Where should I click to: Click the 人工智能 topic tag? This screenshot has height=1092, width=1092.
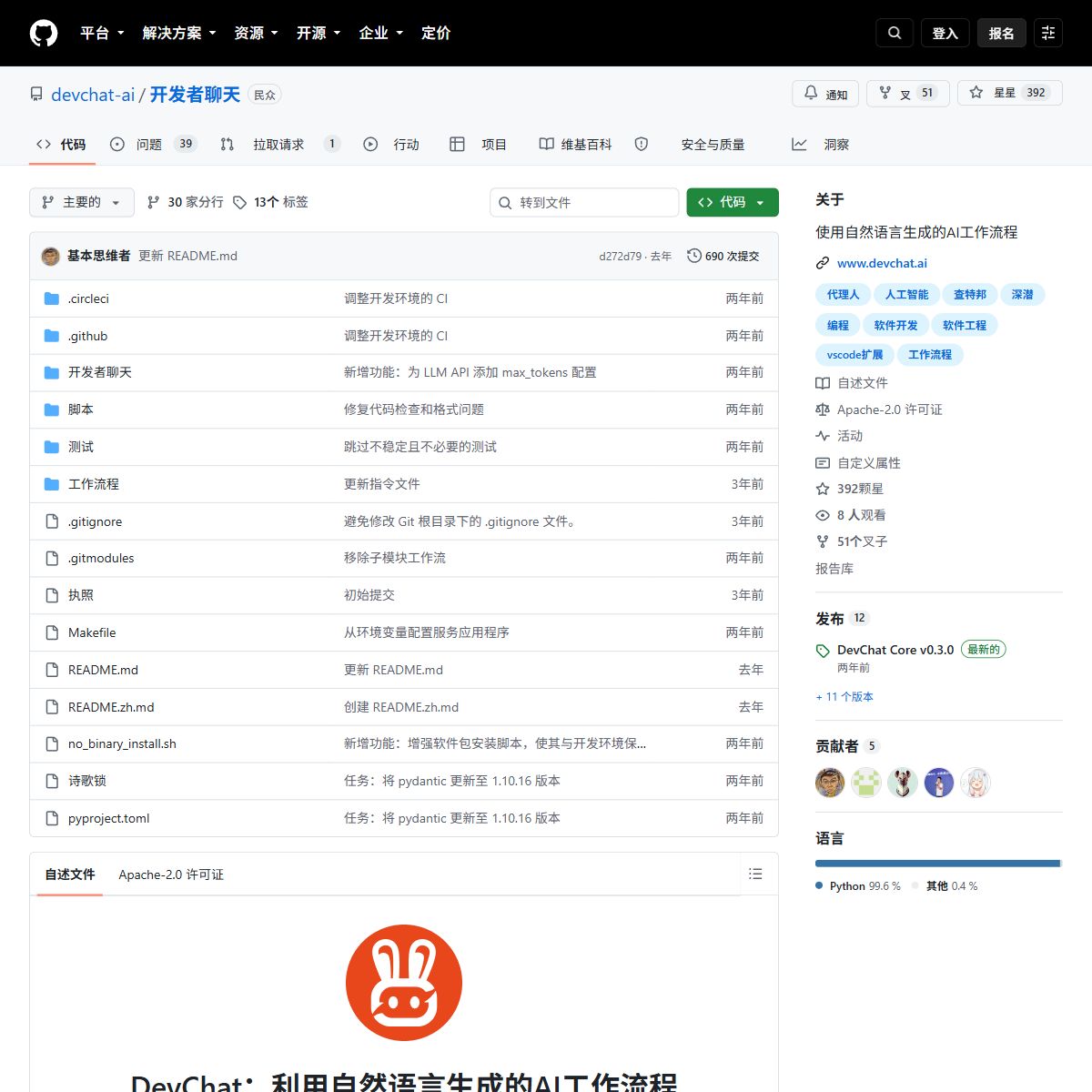(906, 295)
